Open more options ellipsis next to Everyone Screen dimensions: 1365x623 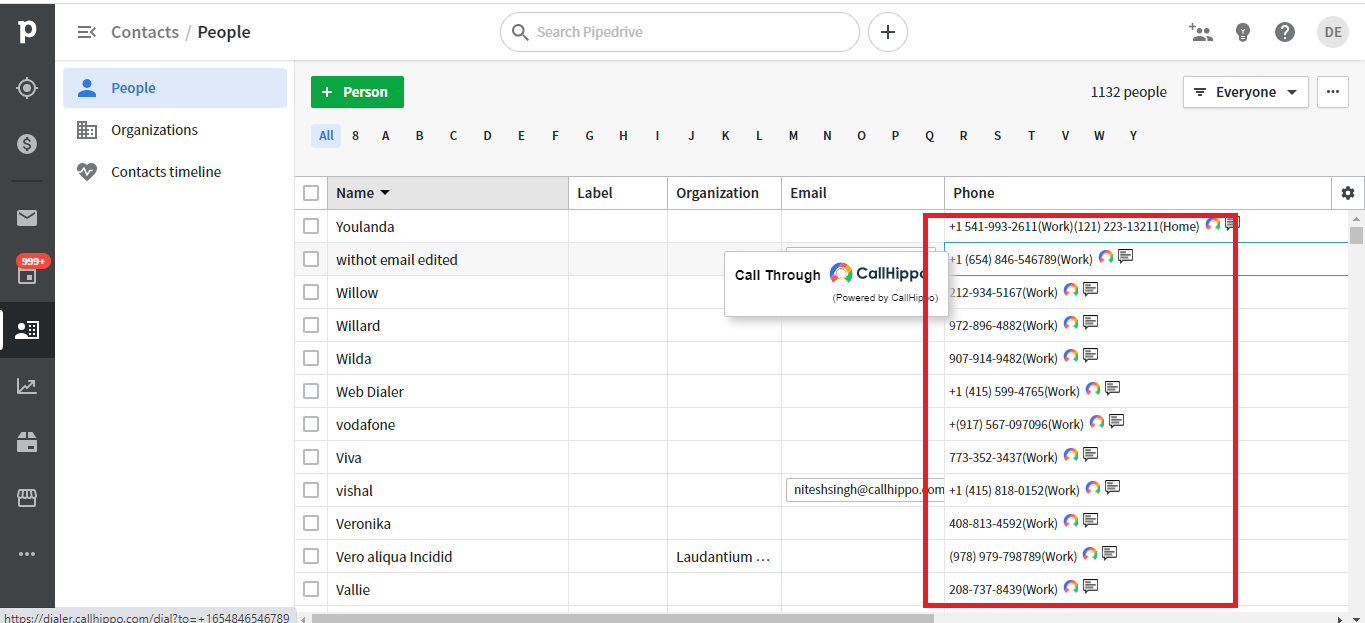click(1332, 92)
